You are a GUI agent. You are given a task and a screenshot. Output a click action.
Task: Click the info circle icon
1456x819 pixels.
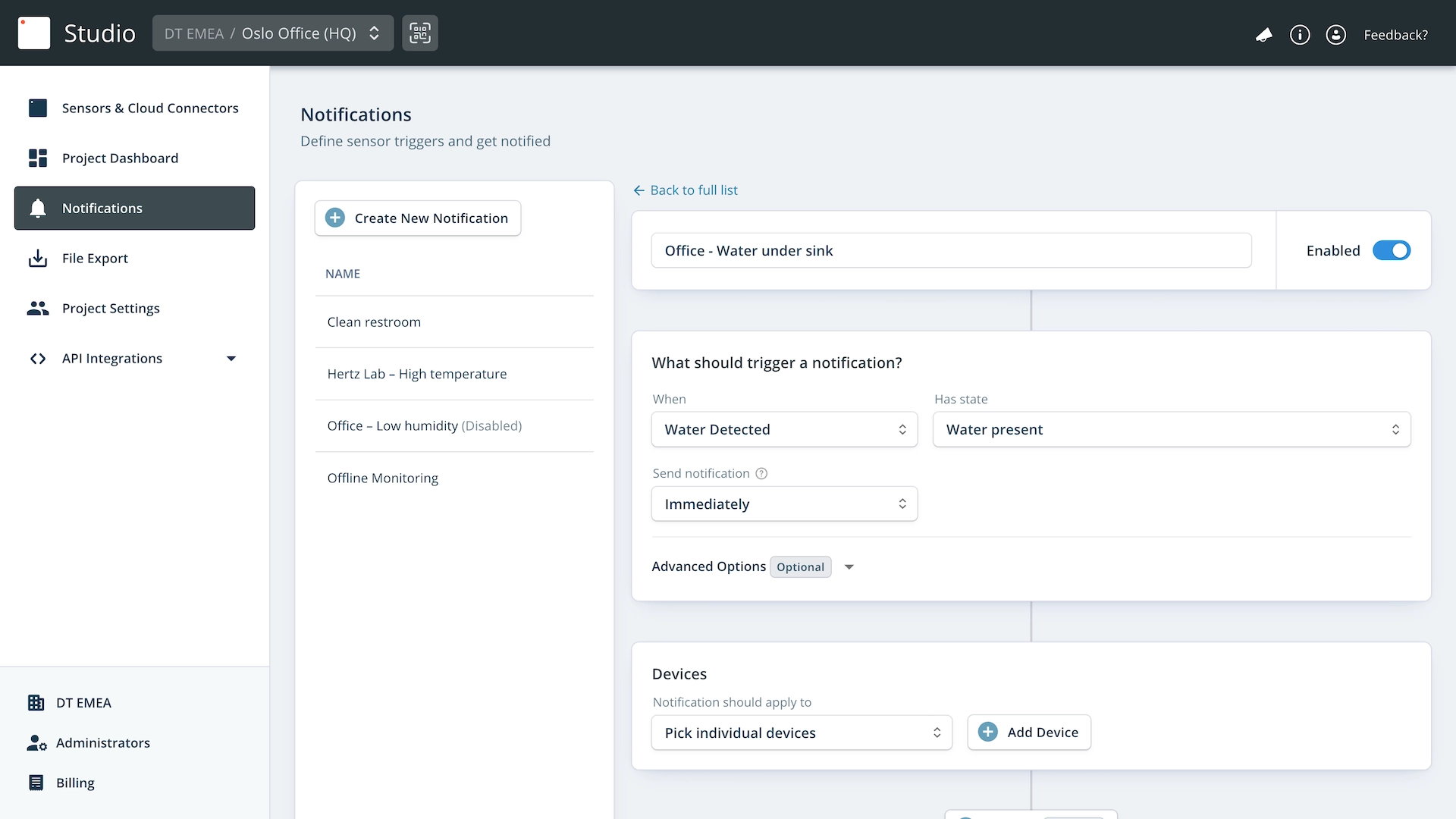point(1300,35)
